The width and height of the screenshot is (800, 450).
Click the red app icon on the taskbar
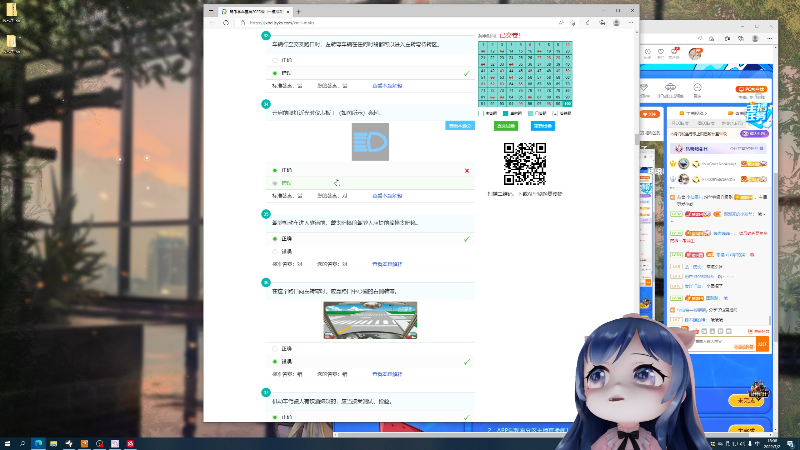131,444
